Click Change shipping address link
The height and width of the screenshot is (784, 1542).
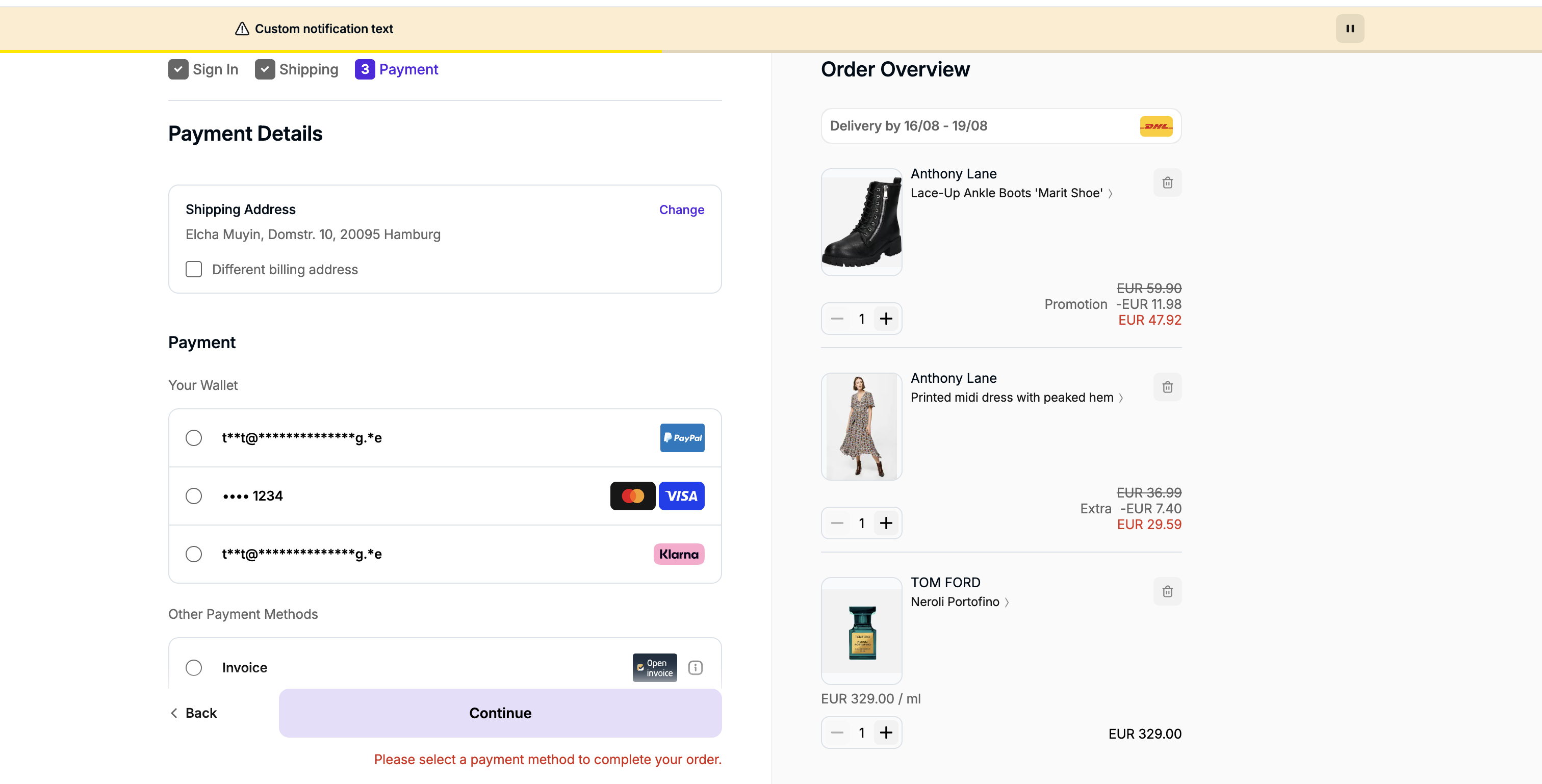(681, 210)
